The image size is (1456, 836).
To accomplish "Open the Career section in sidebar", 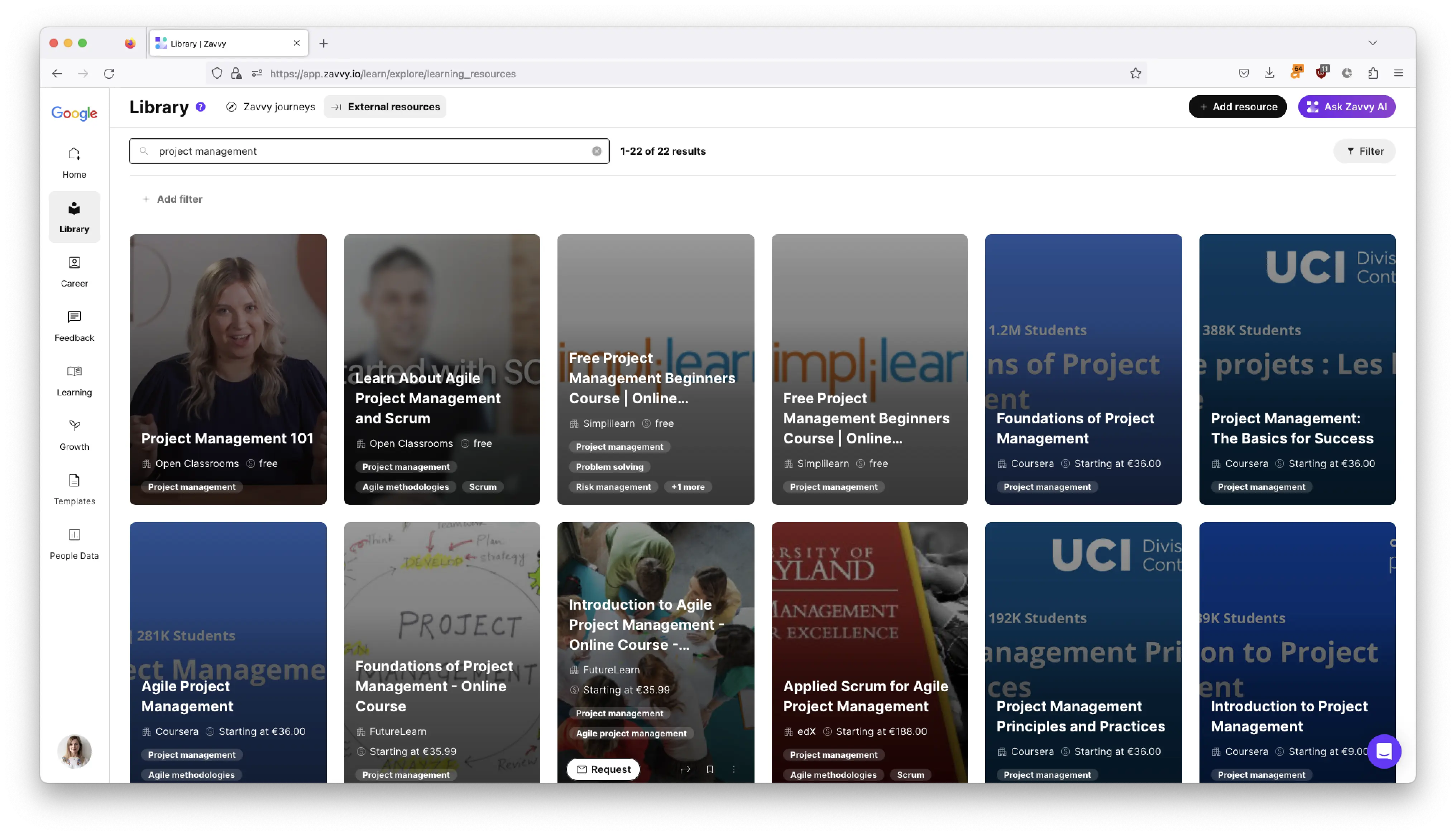I will (74, 272).
